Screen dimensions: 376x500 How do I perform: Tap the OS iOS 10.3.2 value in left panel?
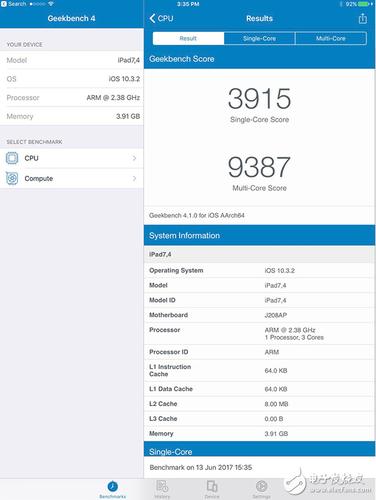click(x=124, y=79)
